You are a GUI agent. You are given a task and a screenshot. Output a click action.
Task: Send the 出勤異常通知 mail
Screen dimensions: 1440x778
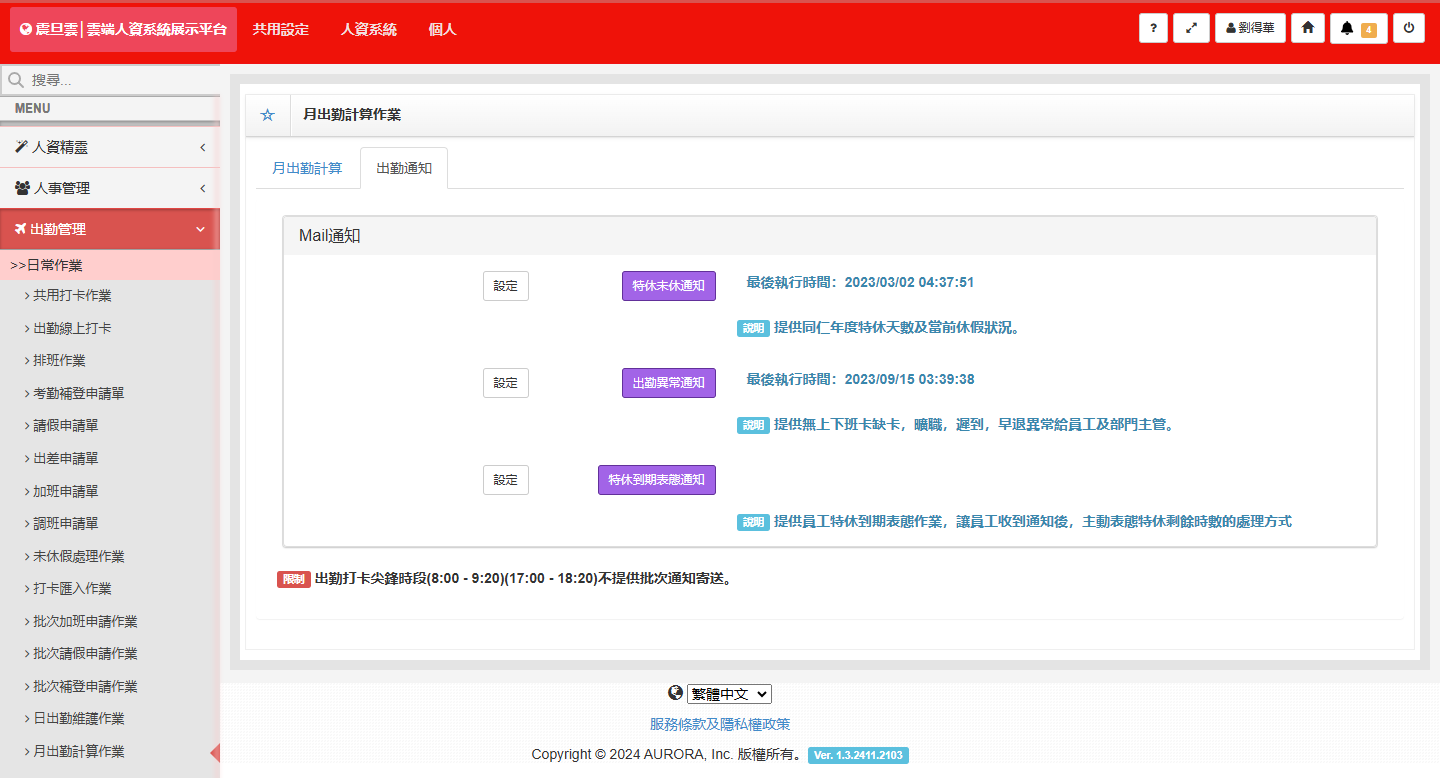(669, 383)
